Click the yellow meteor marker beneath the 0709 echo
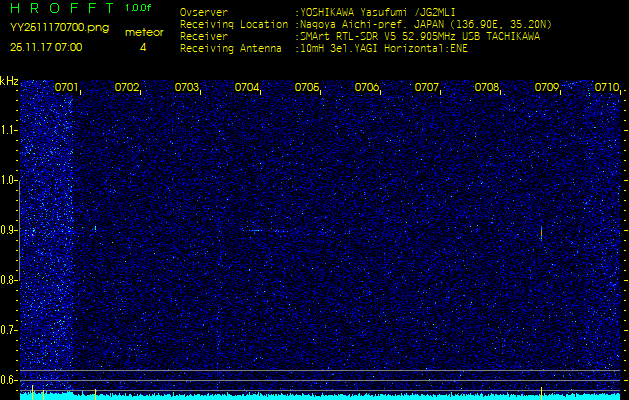The width and height of the screenshot is (629, 400). (541, 393)
